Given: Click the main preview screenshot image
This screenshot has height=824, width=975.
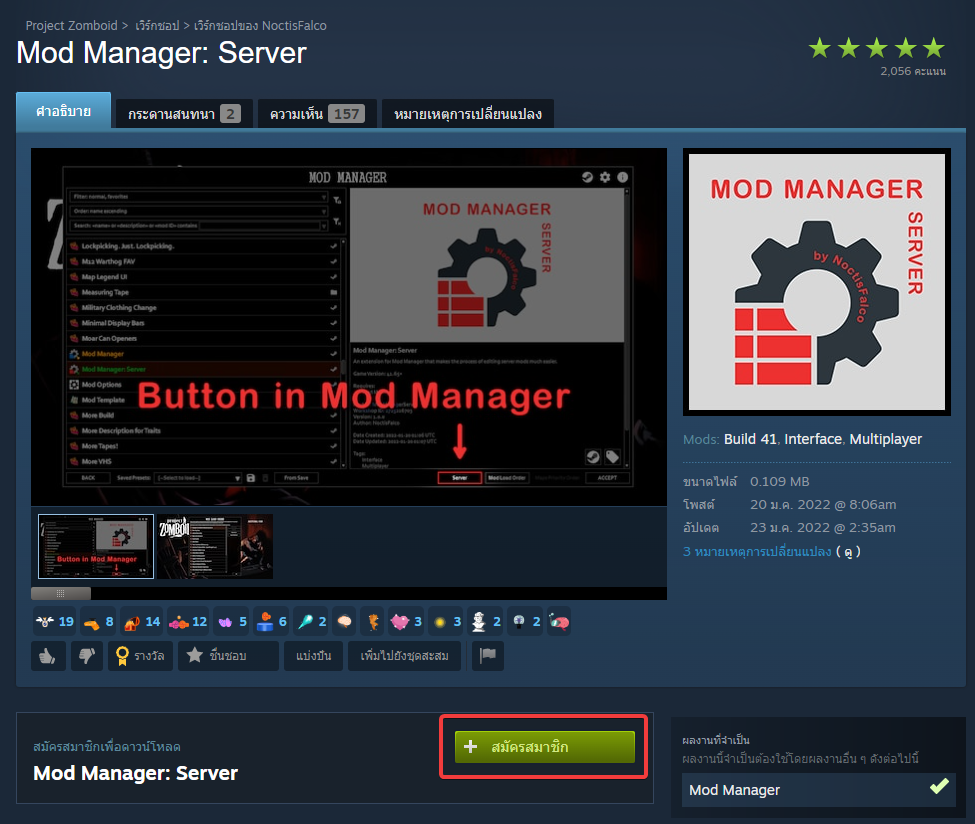Looking at the screenshot, I should point(349,327).
